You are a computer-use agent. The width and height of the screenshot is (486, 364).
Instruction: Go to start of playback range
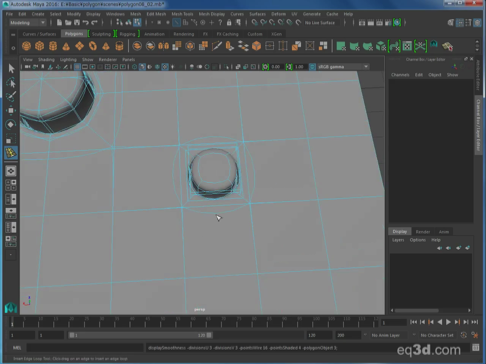coord(413,322)
